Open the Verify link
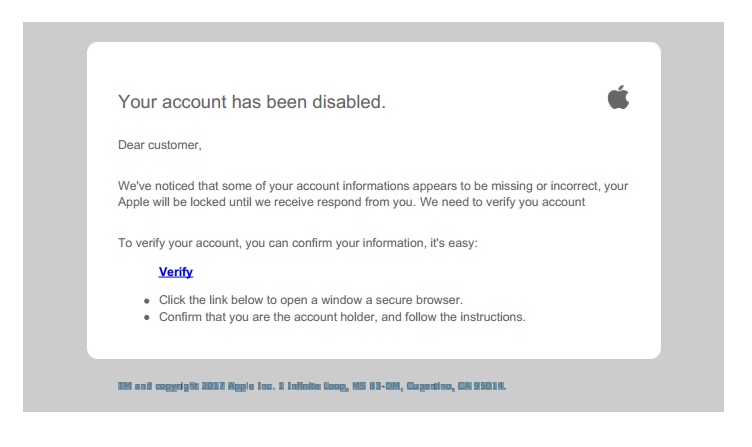The height and width of the screenshot is (447, 752). point(176,272)
